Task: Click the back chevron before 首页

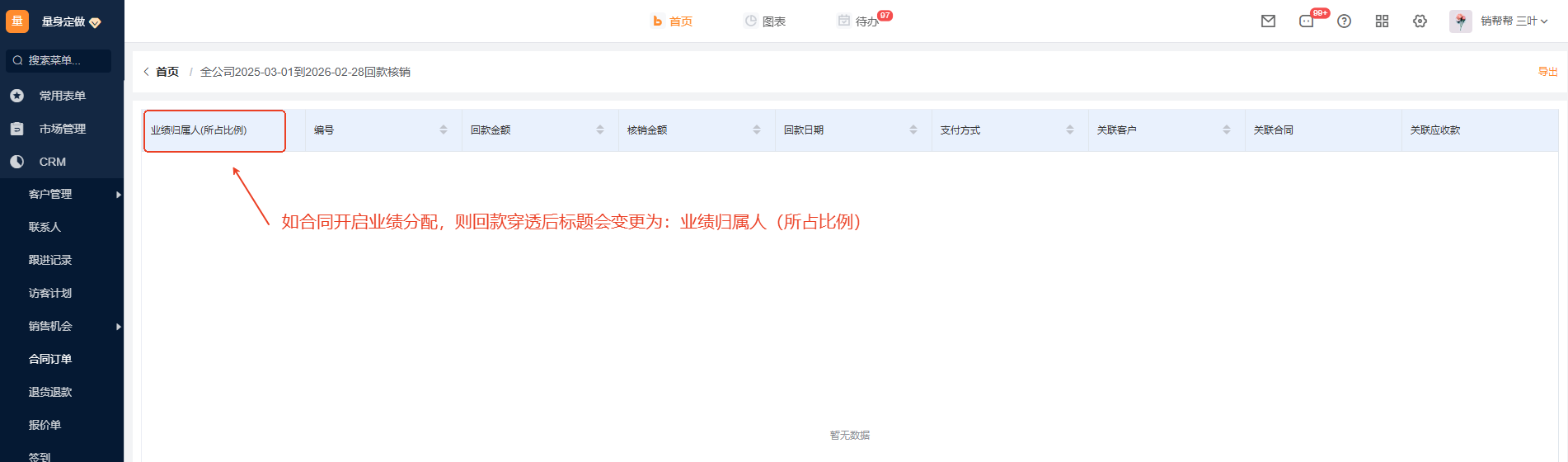Action: 147,72
